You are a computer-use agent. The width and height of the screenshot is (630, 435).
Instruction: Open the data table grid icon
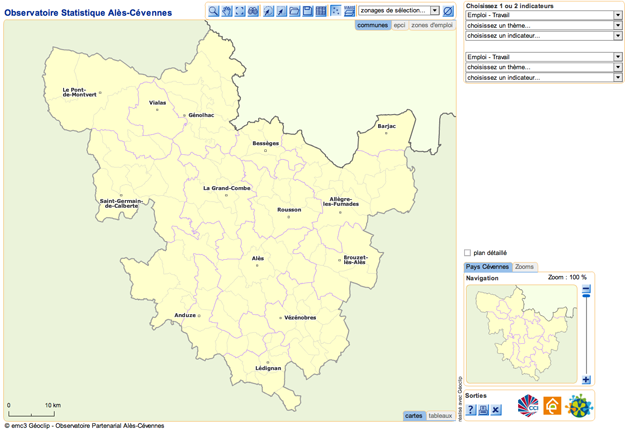coord(321,11)
